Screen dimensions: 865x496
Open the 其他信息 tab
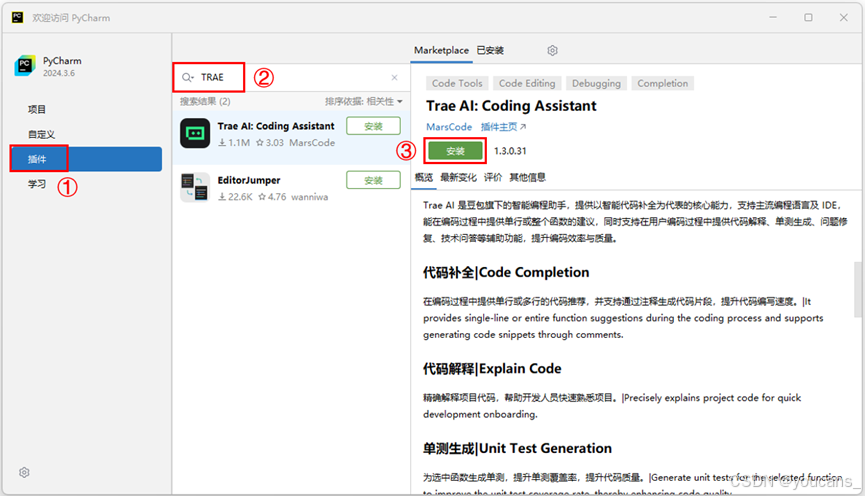pyautogui.click(x=527, y=177)
